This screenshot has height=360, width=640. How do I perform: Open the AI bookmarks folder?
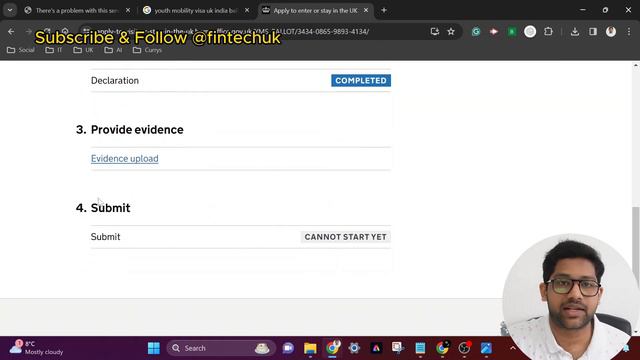[113, 50]
